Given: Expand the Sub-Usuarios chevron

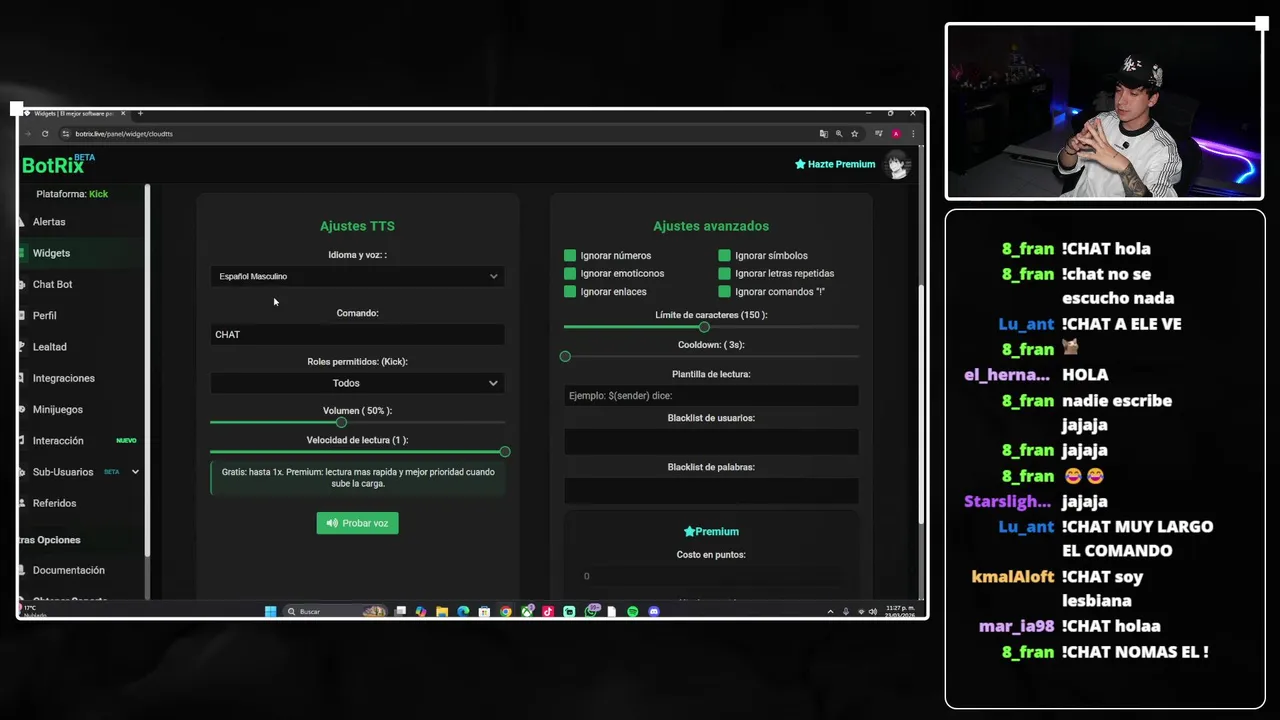Looking at the screenshot, I should click(x=135, y=472).
